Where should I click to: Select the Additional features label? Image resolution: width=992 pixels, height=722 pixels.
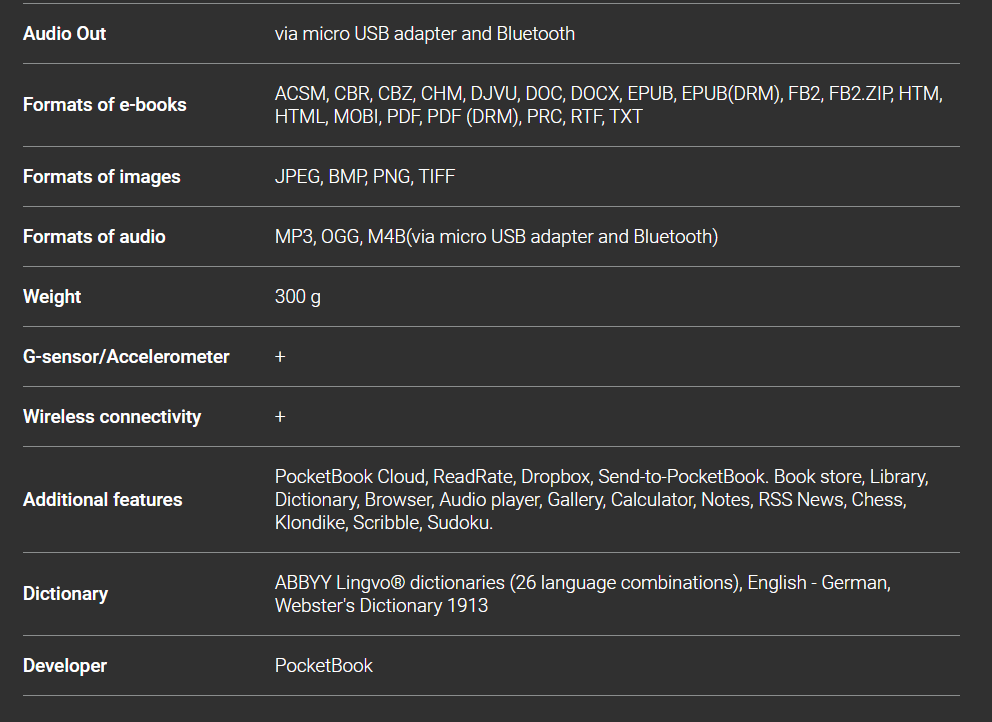pyautogui.click(x=102, y=500)
